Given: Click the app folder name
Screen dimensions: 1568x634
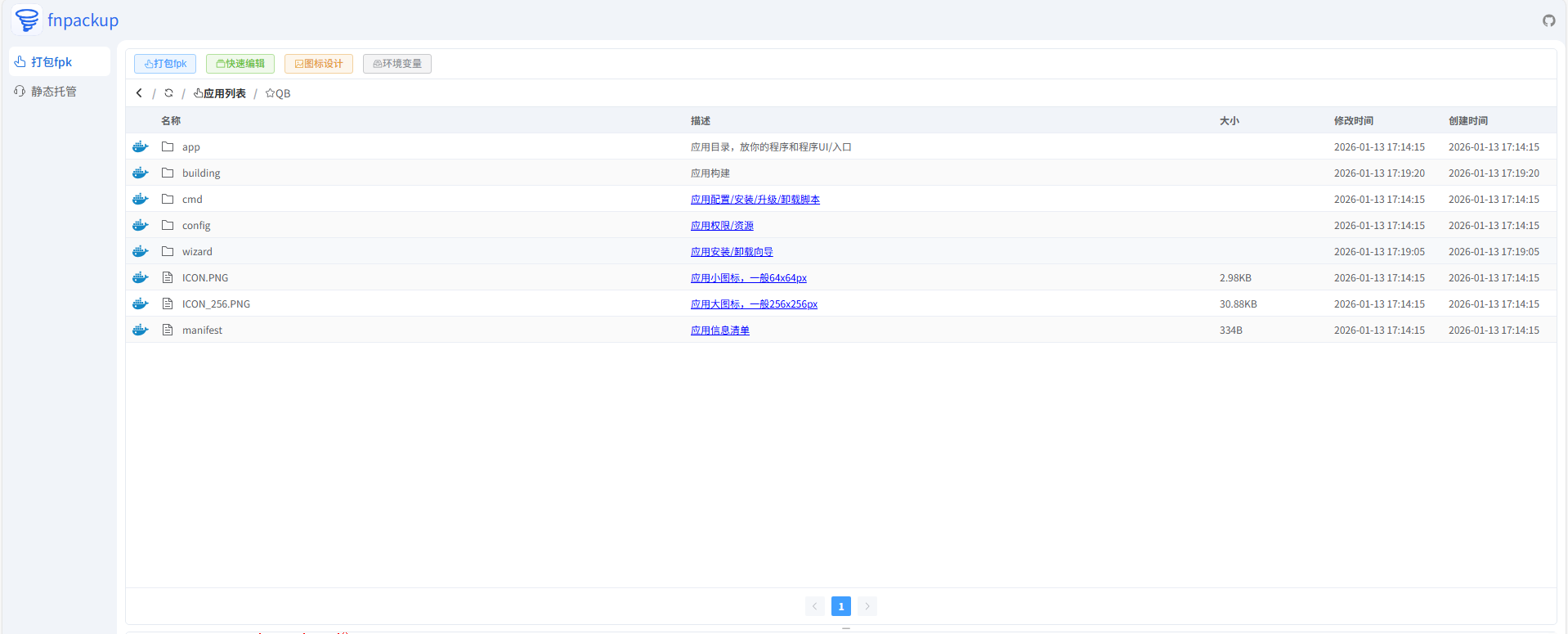Looking at the screenshot, I should (x=191, y=147).
